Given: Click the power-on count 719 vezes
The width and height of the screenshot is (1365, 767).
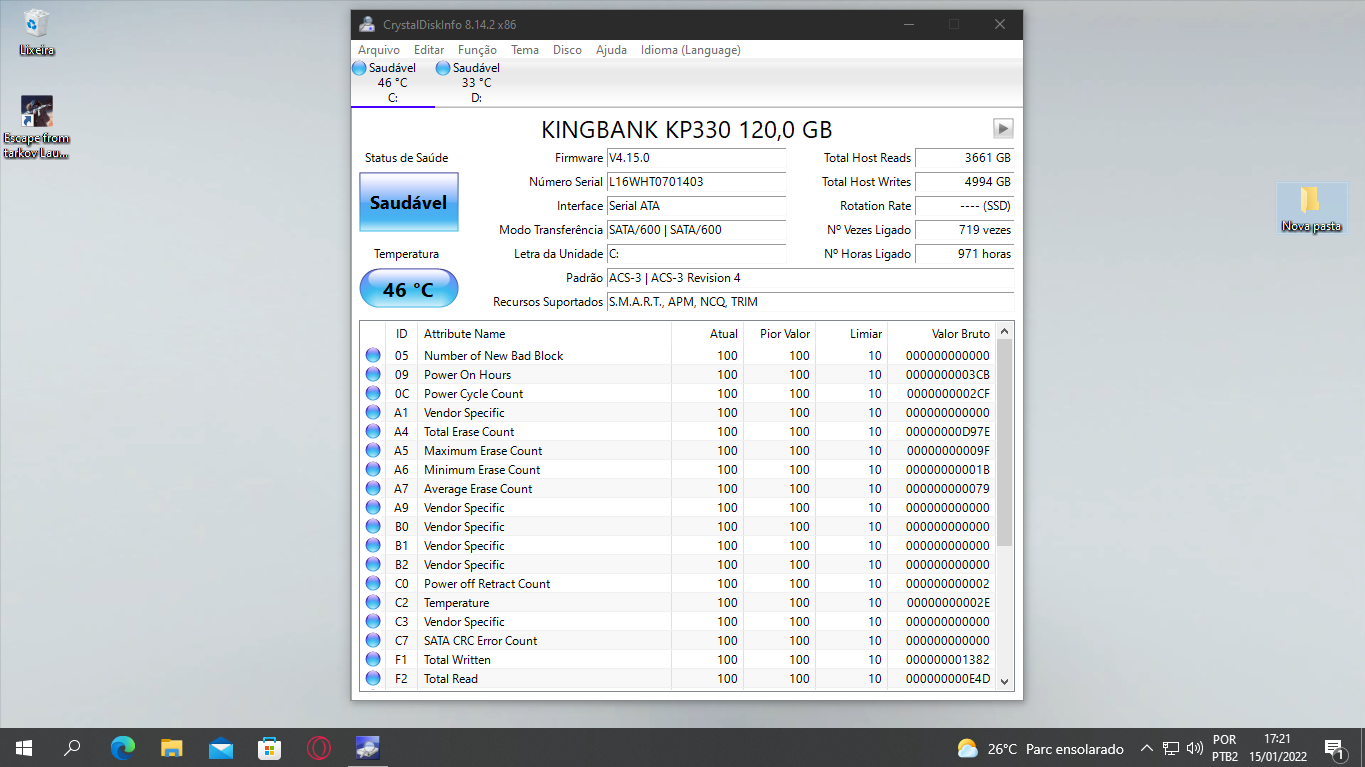Looking at the screenshot, I should coord(965,230).
